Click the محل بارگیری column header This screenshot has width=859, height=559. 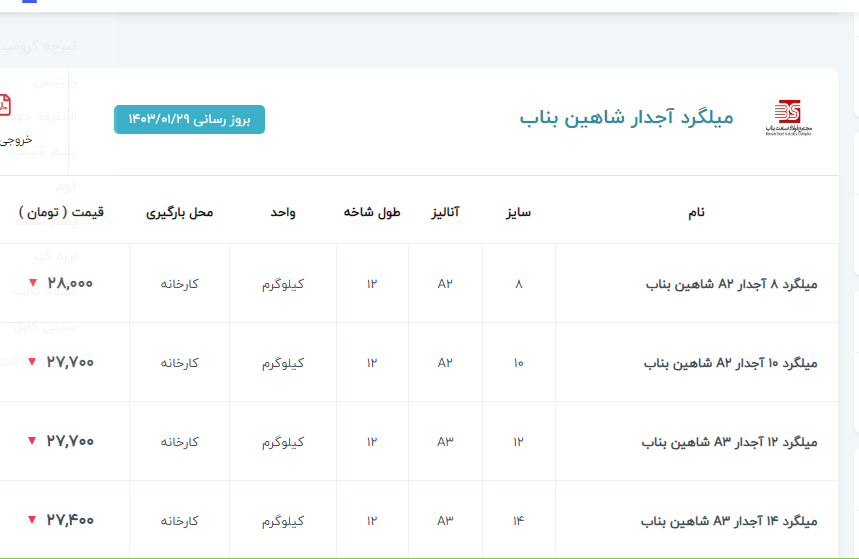[180, 213]
